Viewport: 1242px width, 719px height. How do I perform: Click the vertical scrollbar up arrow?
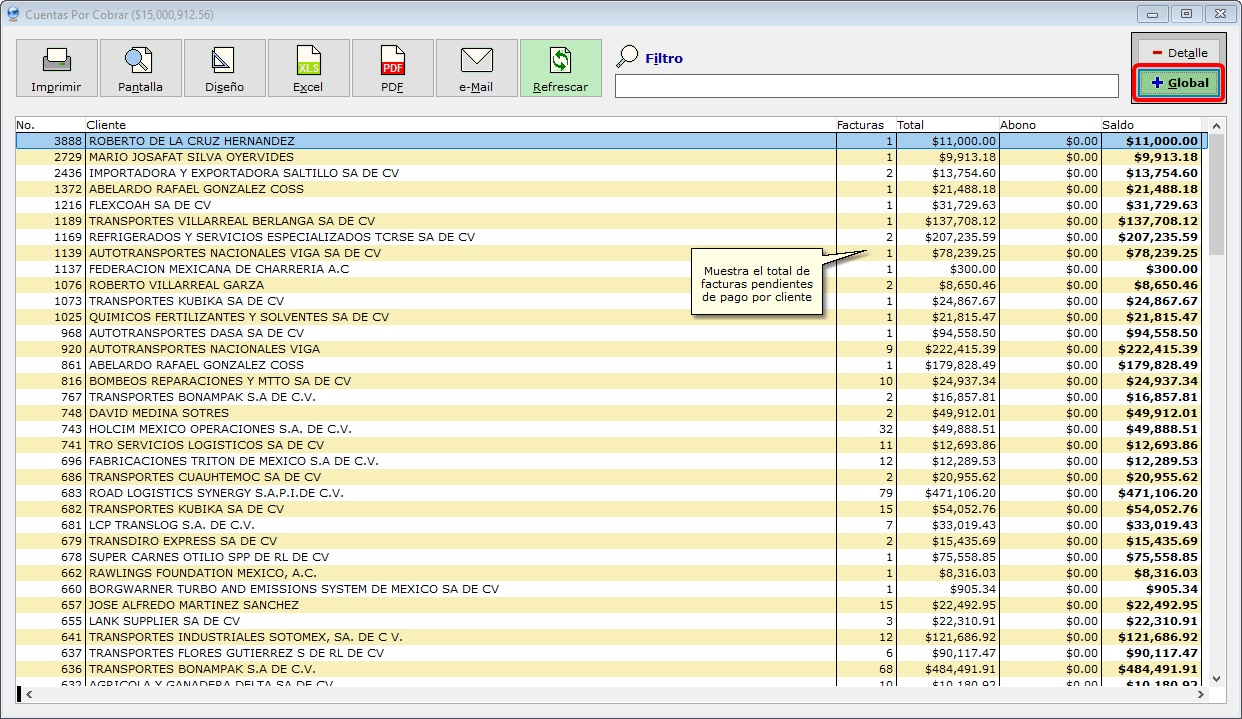tap(1216, 126)
